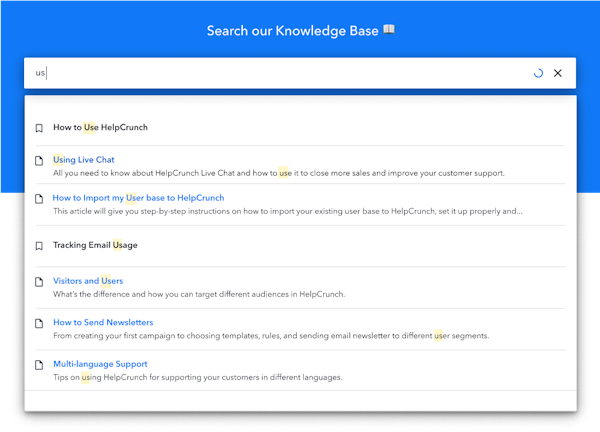Open How to Send Newsletters article

pyautogui.click(x=103, y=323)
